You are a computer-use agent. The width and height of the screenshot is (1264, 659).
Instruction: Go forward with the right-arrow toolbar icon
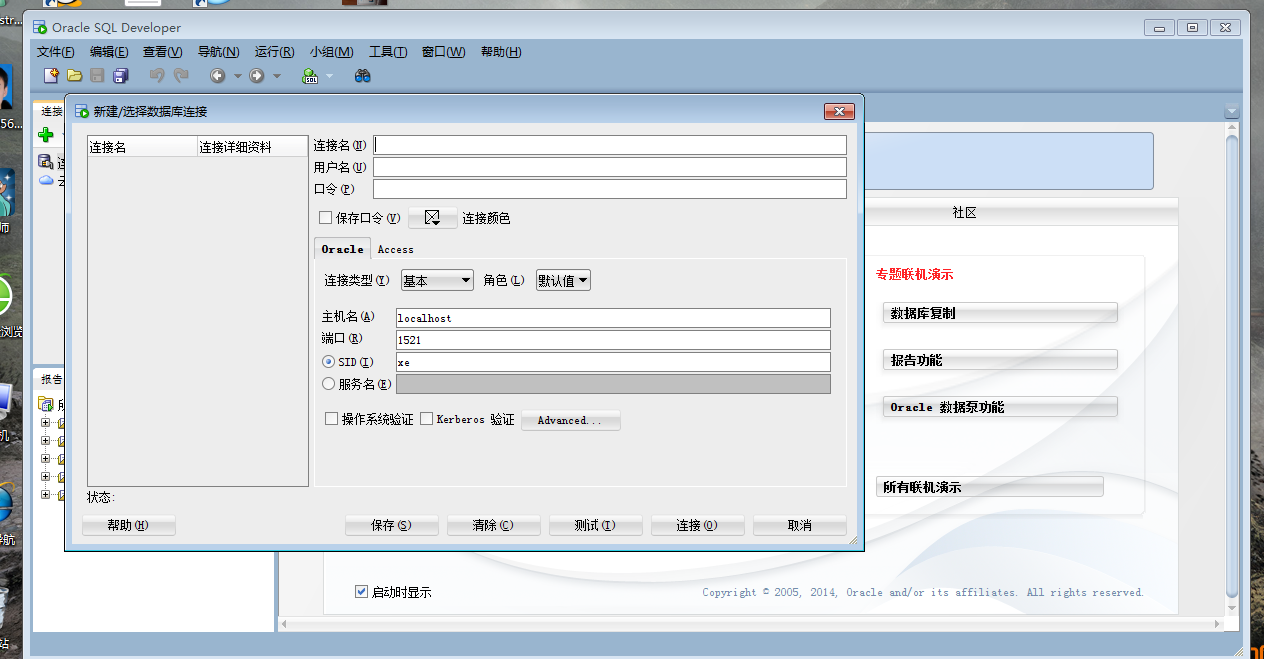pyautogui.click(x=257, y=75)
